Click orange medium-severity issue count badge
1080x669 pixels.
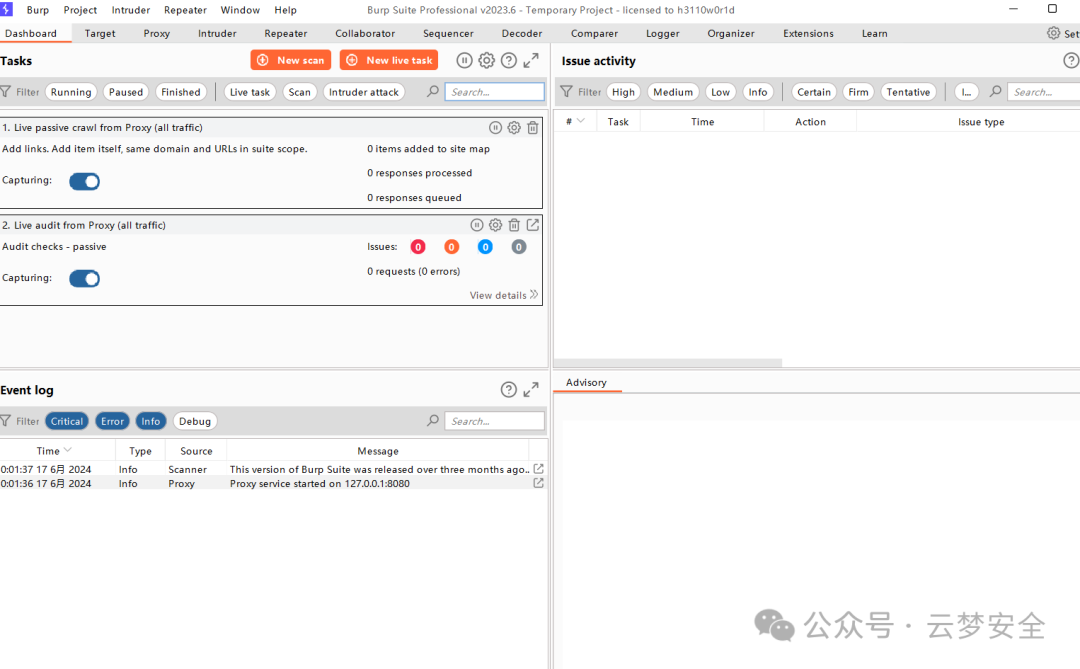pyautogui.click(x=451, y=247)
